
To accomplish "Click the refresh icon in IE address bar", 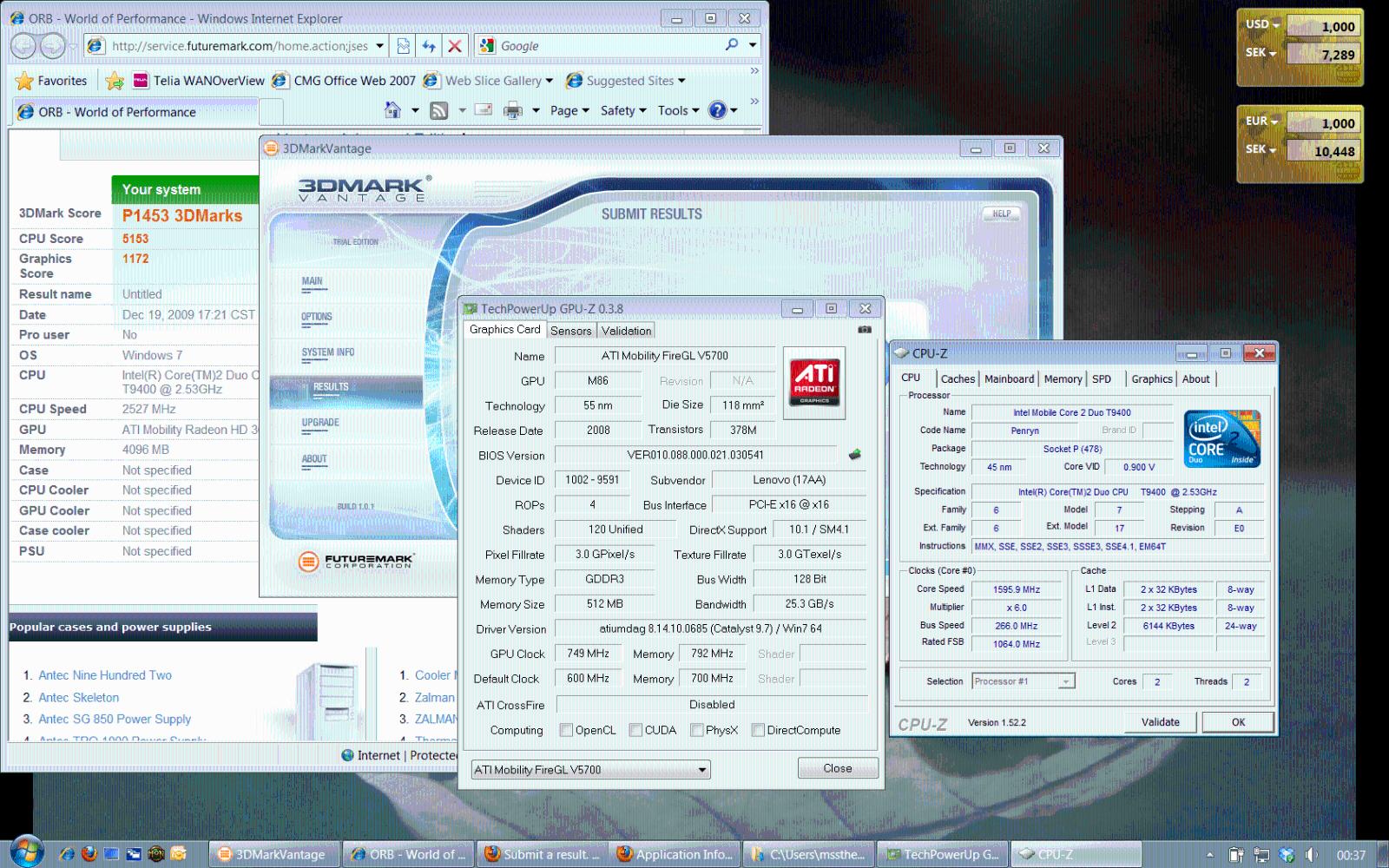I will coord(429,46).
